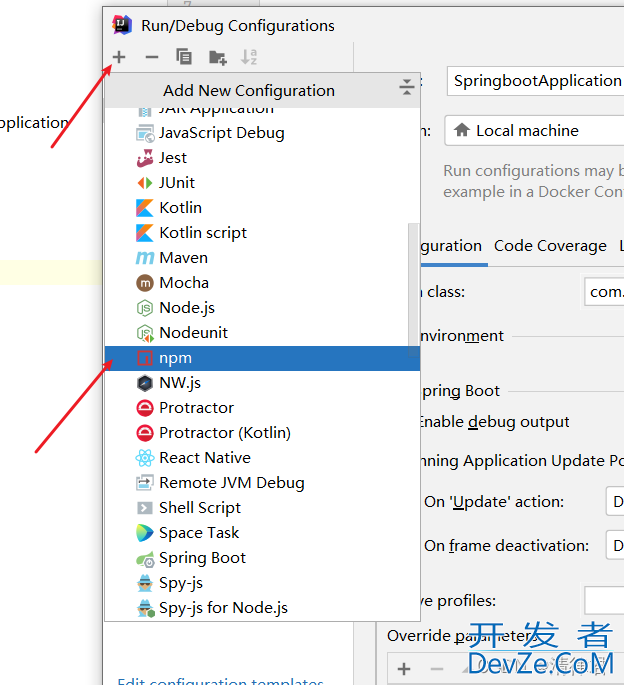Click the Spring Boot icon
Image resolution: width=624 pixels, height=685 pixels.
coord(145,558)
